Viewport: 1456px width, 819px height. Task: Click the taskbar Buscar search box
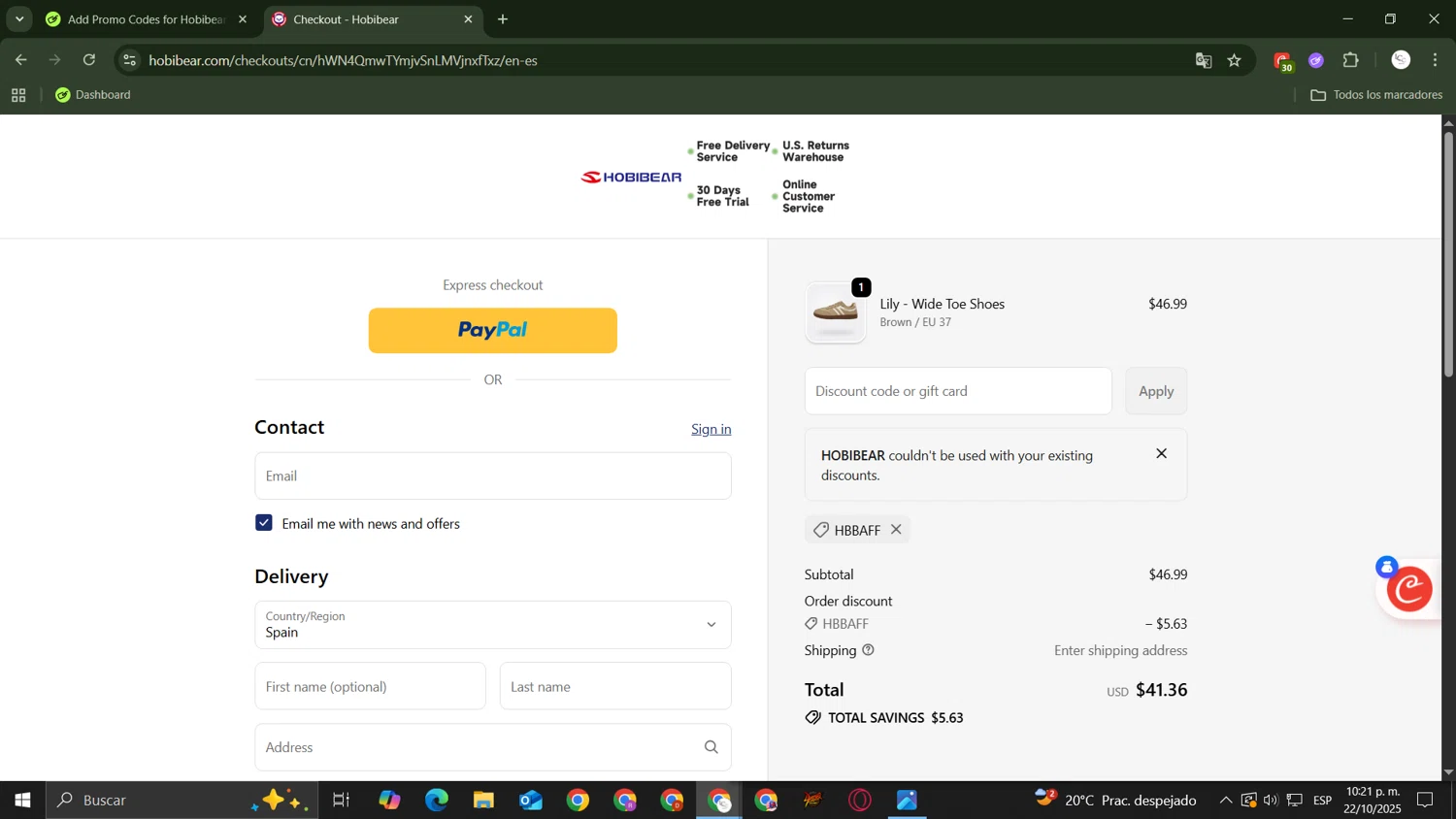(x=182, y=801)
